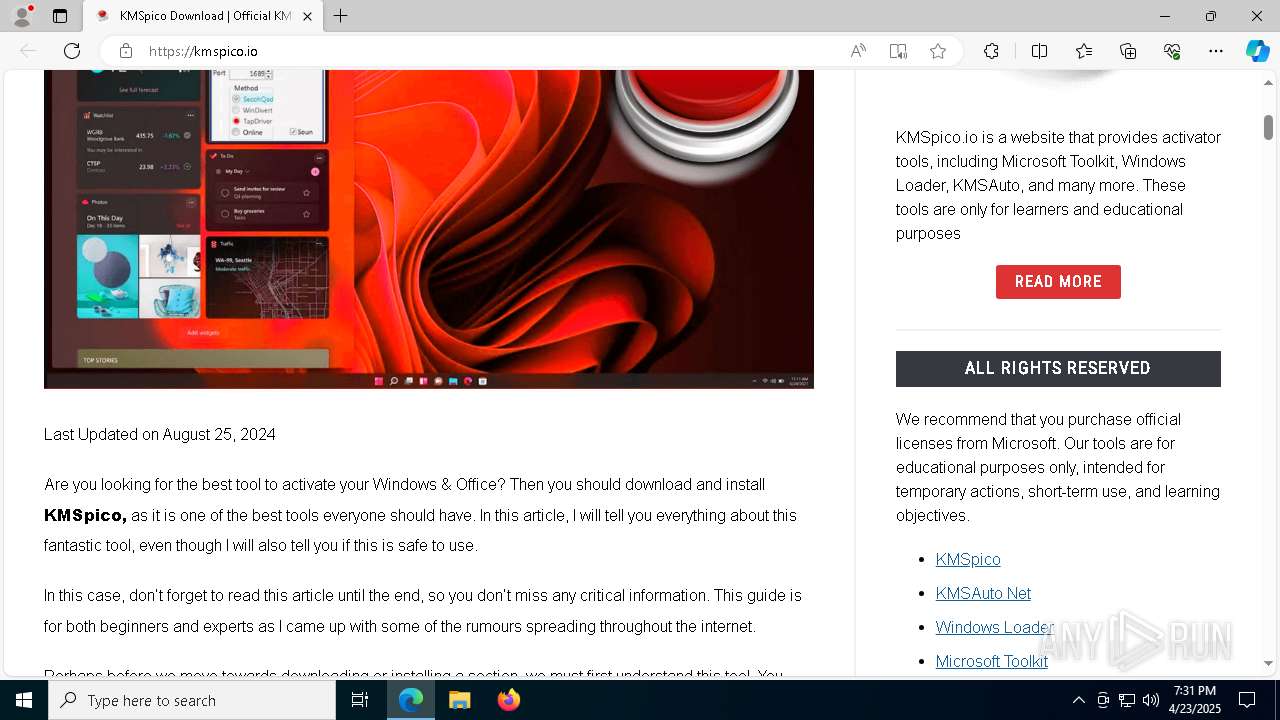Launch Firefox from taskbar

pos(509,700)
